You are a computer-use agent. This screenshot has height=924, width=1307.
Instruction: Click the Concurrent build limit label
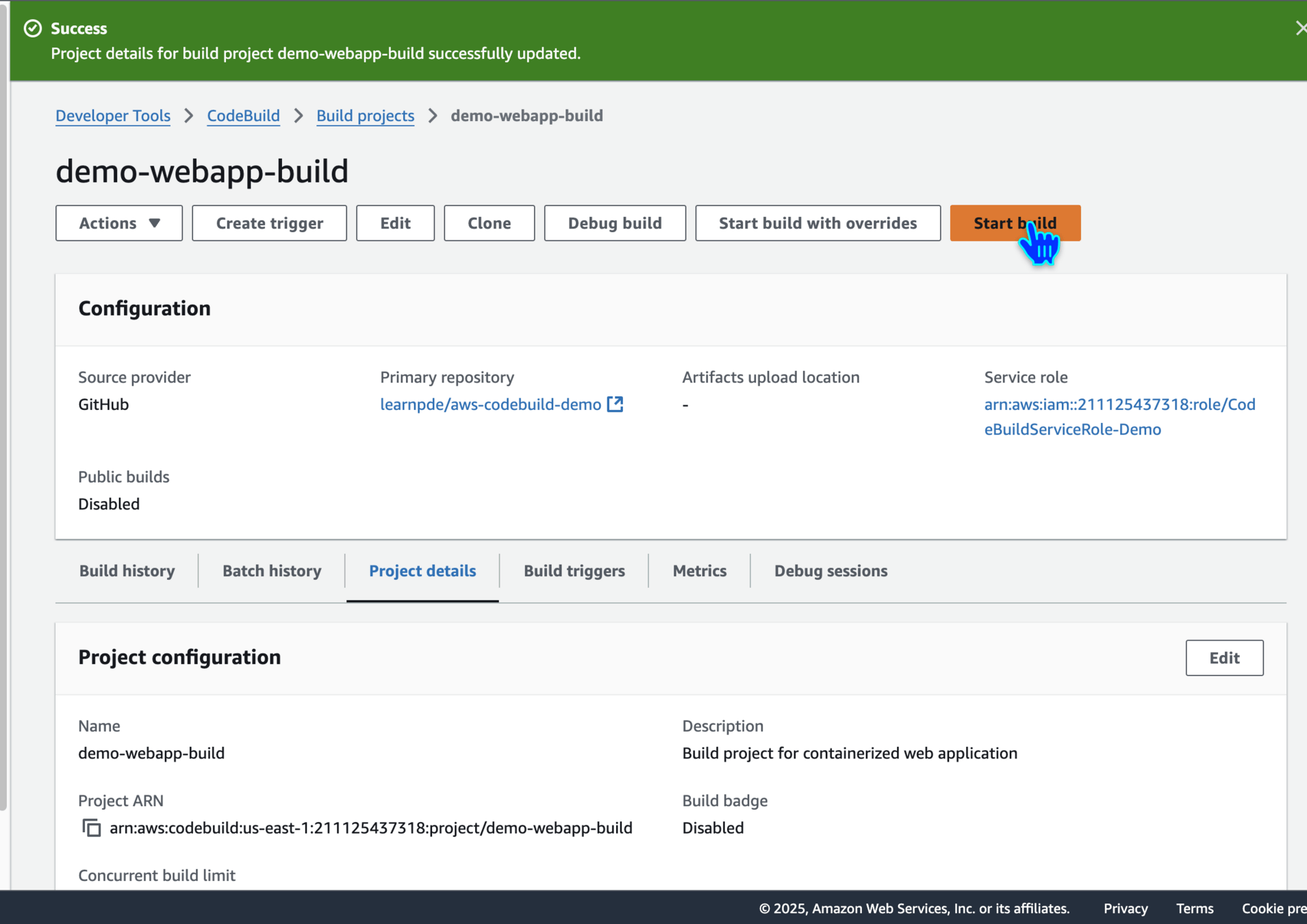(157, 875)
